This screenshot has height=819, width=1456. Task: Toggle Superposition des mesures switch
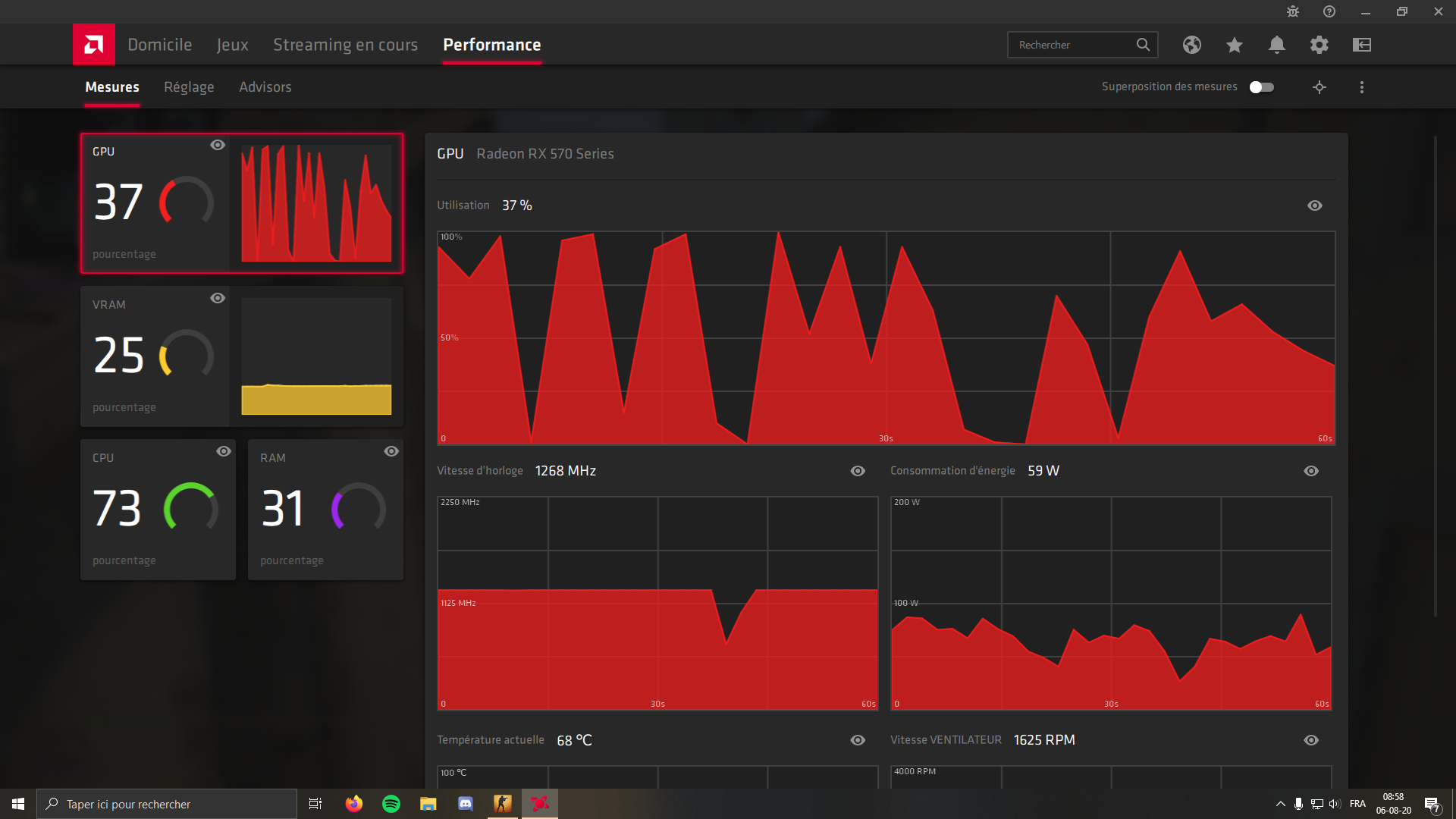pos(1262,87)
